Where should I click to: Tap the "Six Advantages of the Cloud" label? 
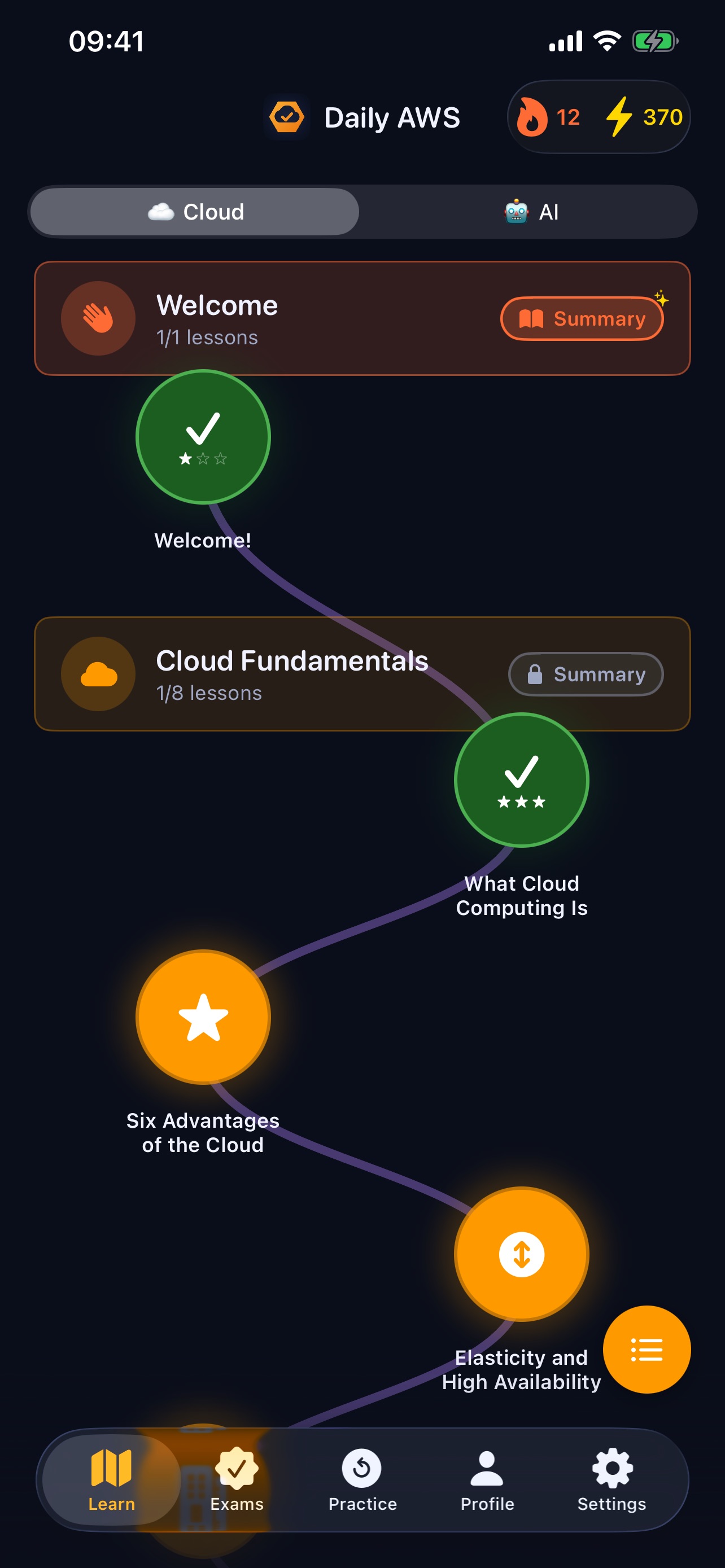pos(203,1132)
